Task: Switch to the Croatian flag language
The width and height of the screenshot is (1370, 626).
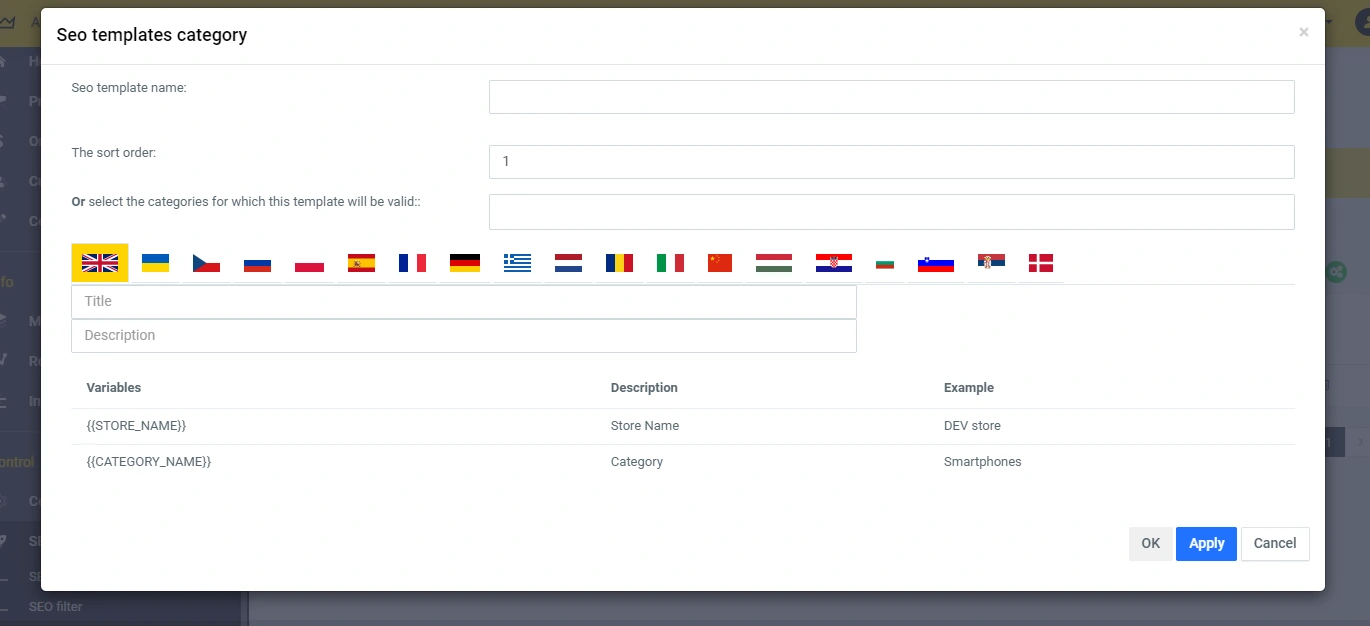Action: (833, 263)
